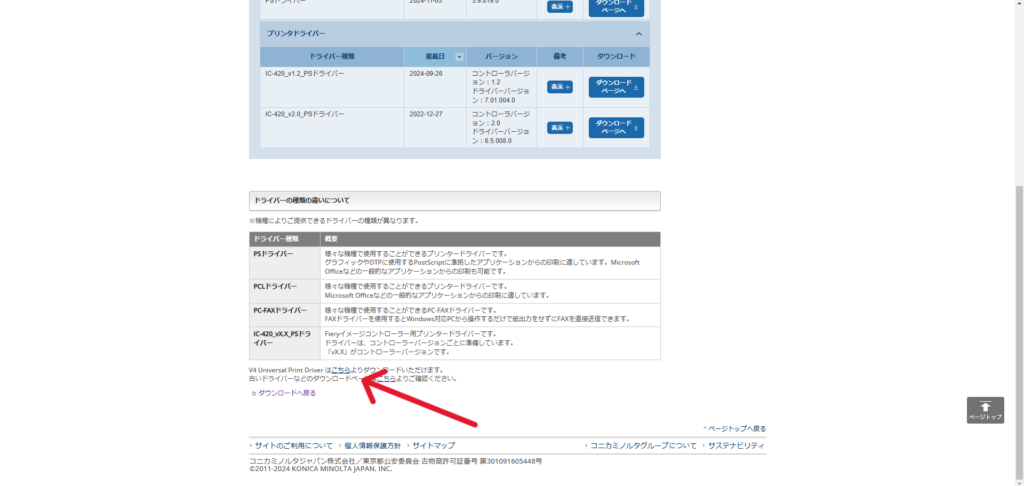Click こちら link for old drivers download page
This screenshot has width=1024, height=486.
[x=386, y=379]
